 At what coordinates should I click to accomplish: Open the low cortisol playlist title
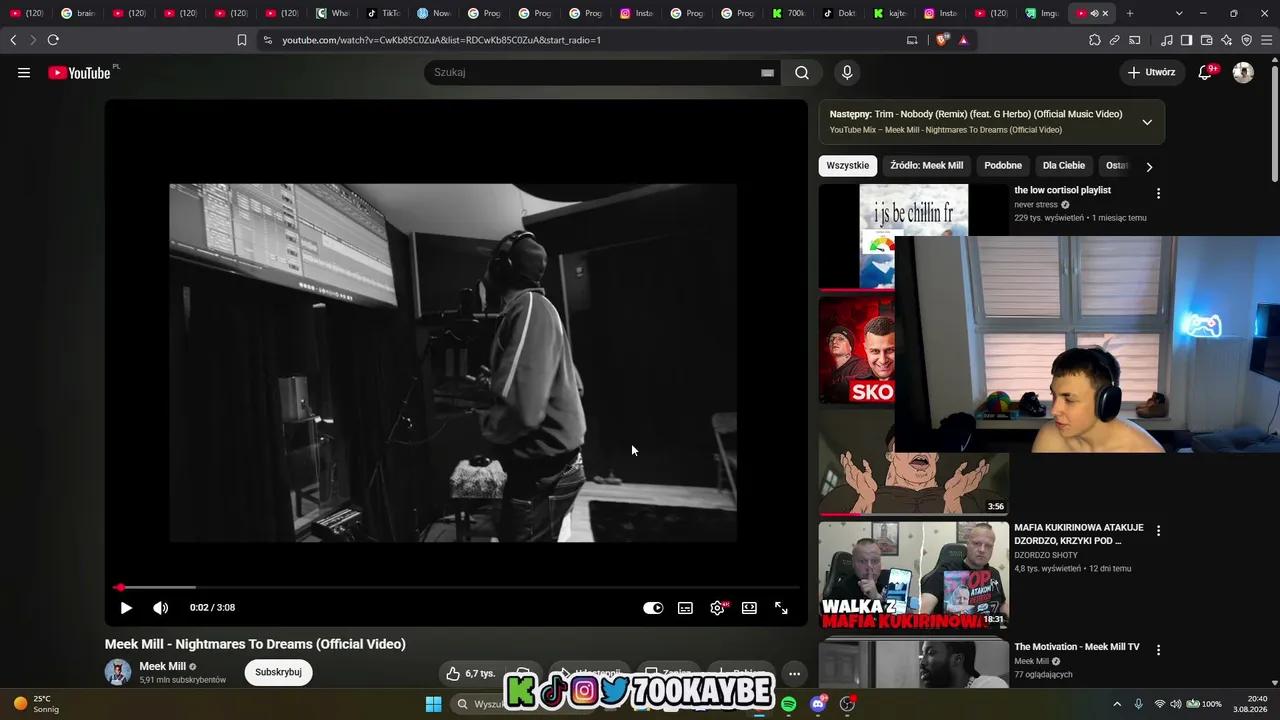click(x=1062, y=190)
